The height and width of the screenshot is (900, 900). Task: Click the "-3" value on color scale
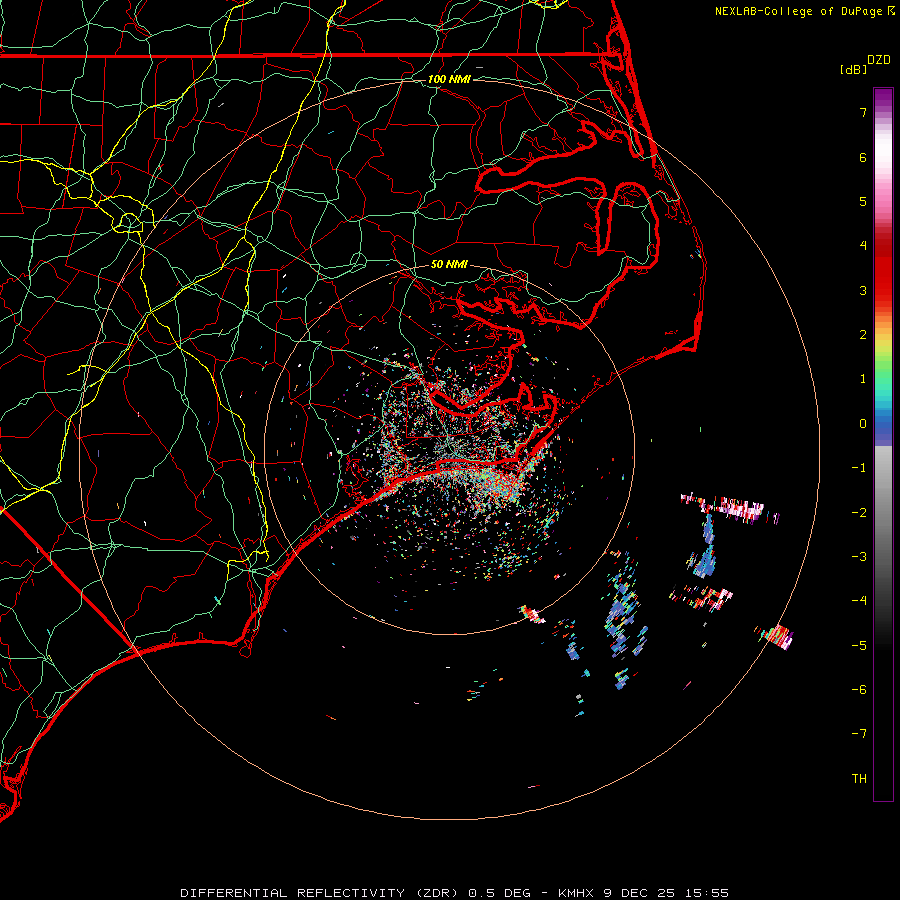tap(859, 557)
